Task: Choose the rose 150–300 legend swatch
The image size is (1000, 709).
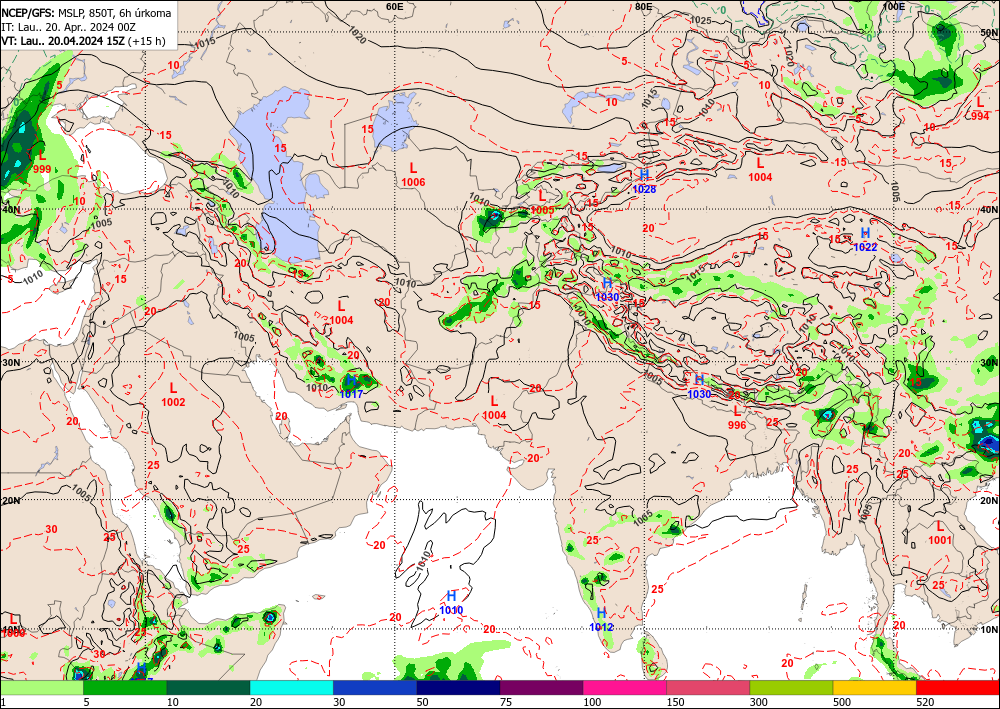Action: click(708, 687)
